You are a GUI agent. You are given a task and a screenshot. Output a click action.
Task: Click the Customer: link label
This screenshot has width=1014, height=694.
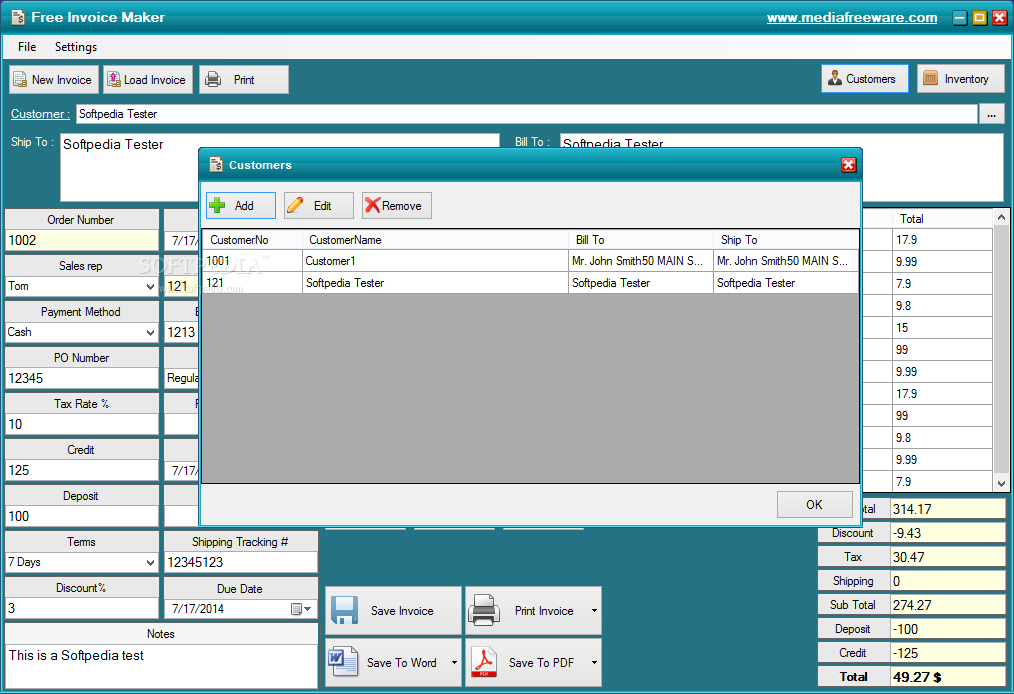pos(40,114)
